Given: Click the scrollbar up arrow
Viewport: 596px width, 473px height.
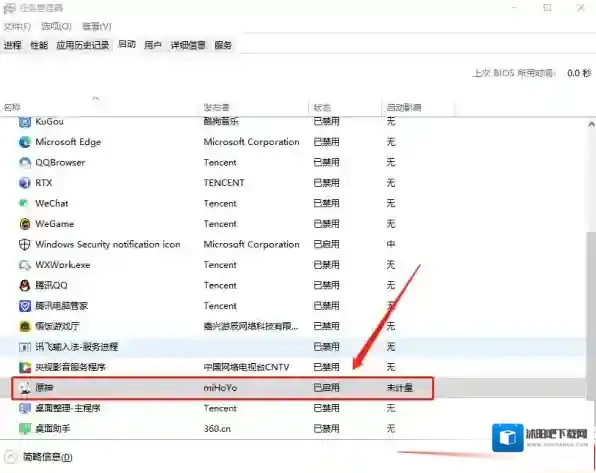Looking at the screenshot, I should point(591,124).
